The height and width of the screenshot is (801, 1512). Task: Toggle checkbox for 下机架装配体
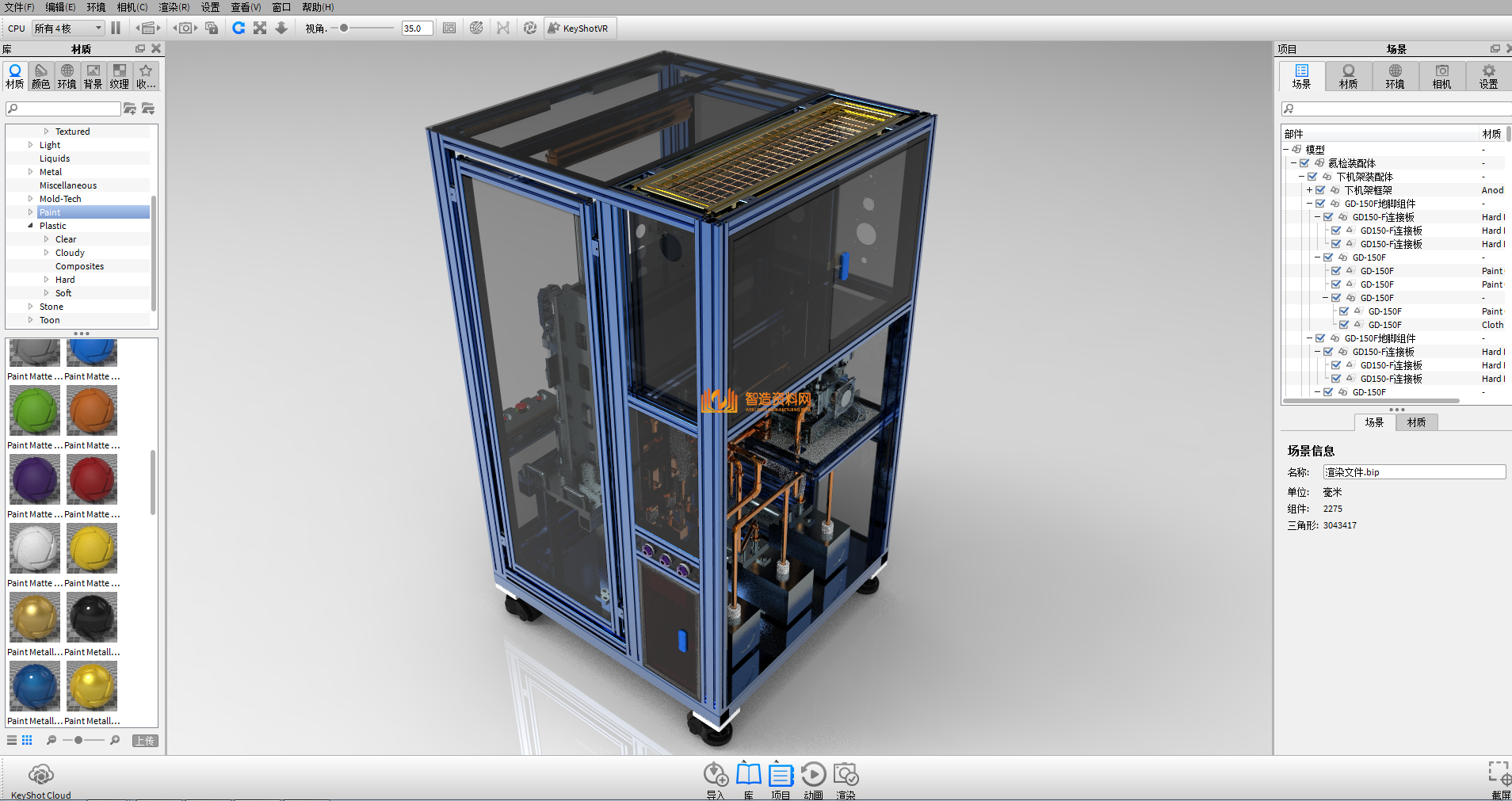click(x=1312, y=177)
